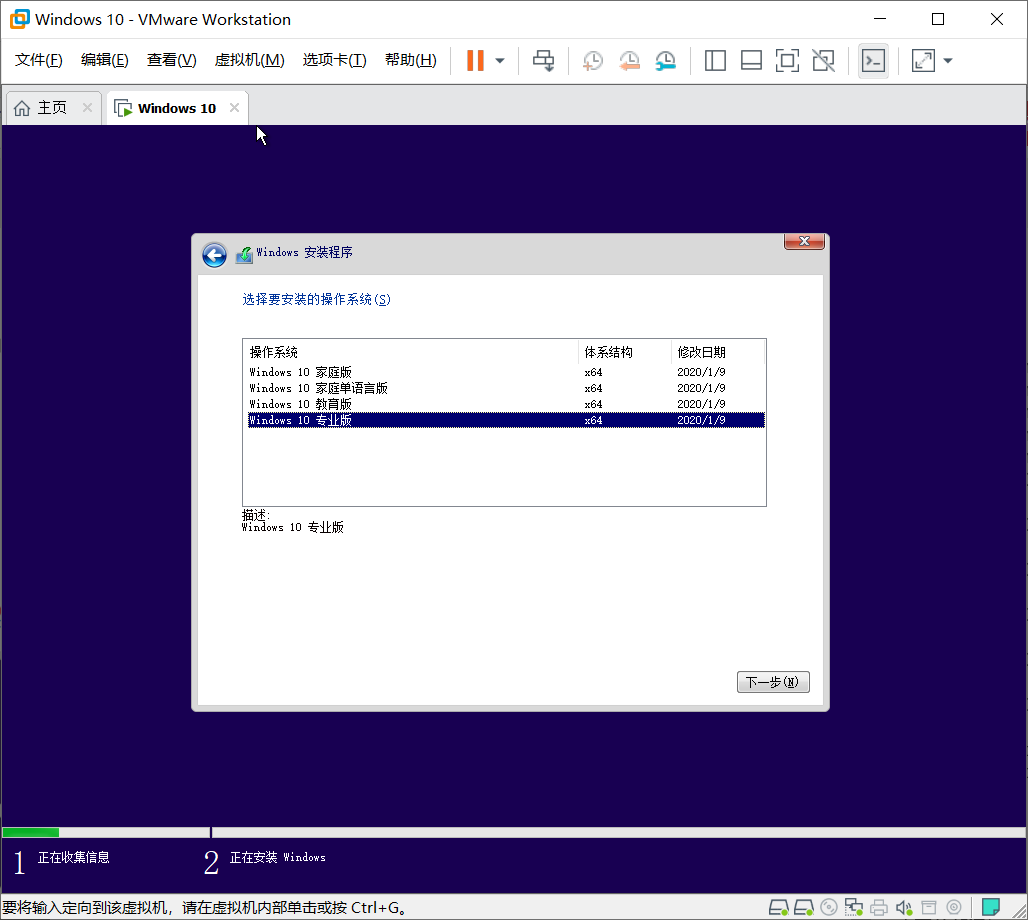The height and width of the screenshot is (920, 1028).
Task: Select the highlighted Windows 10 专业版 row
Action: pos(506,420)
